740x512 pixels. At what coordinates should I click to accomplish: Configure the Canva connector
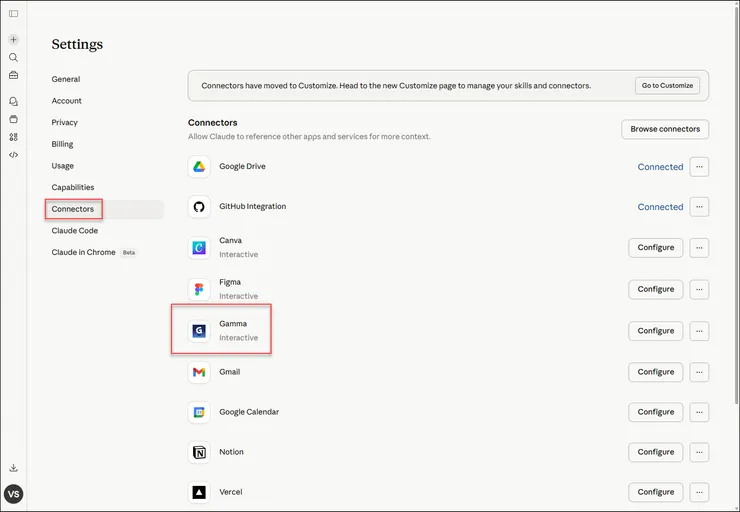pyautogui.click(x=656, y=248)
